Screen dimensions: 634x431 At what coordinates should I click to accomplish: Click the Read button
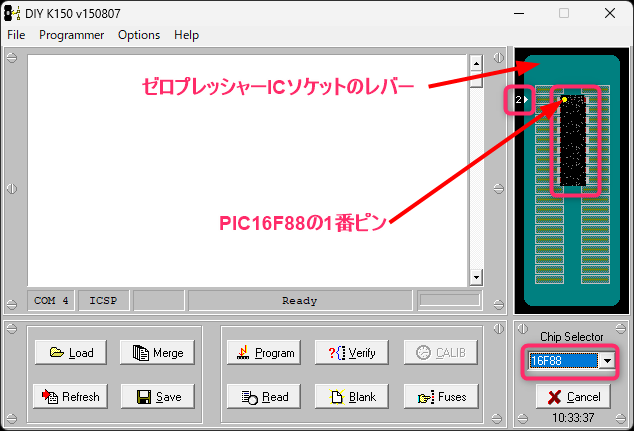tap(264, 397)
